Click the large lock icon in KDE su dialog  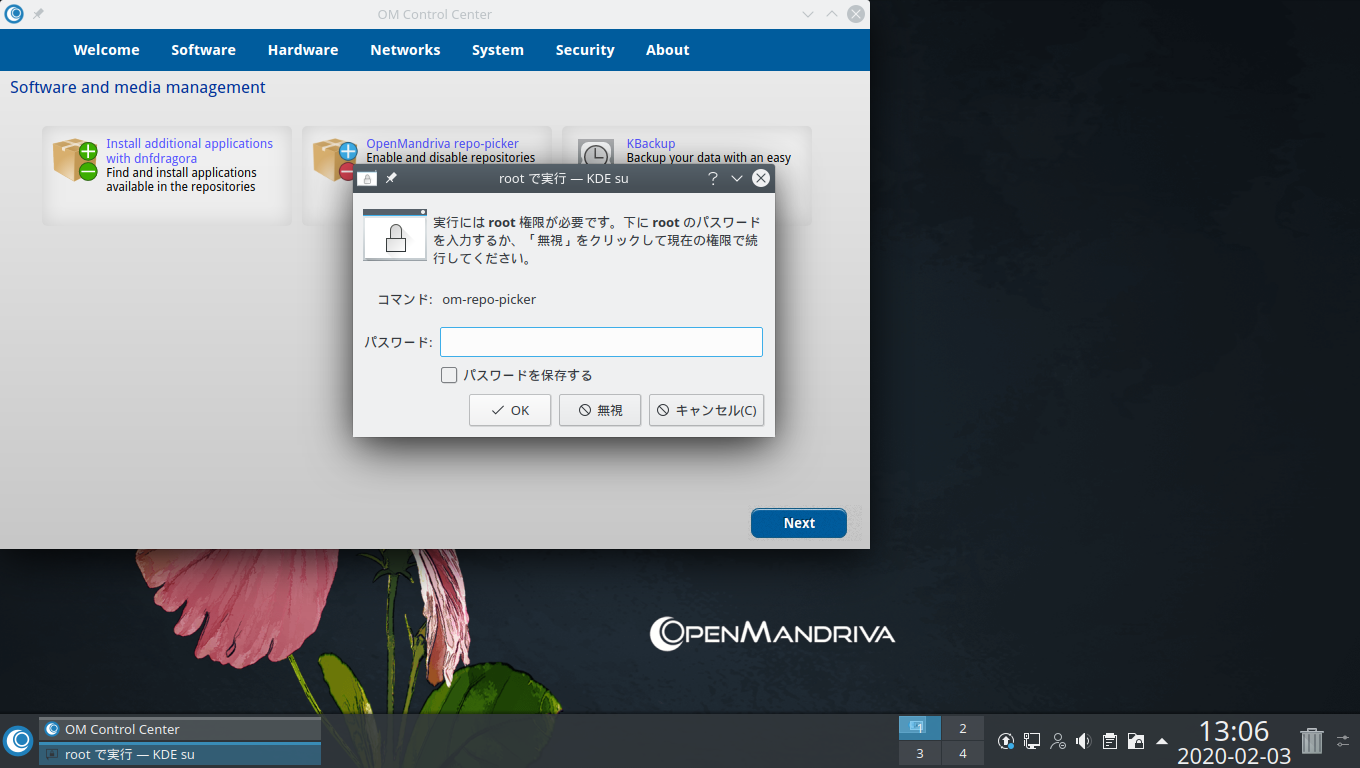pyautogui.click(x=396, y=235)
